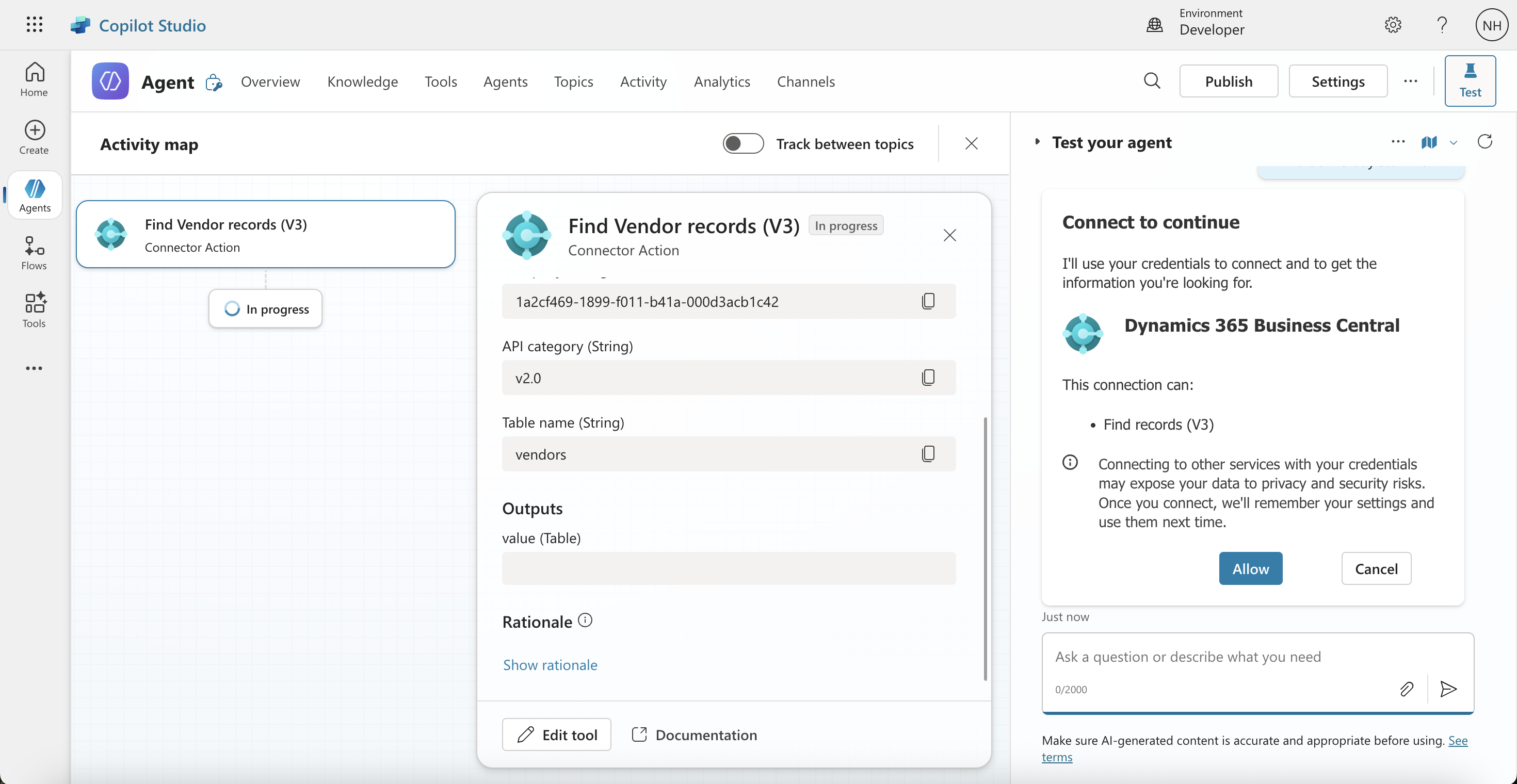1517x784 pixels.
Task: Copy the v2.0 API category value
Action: [x=928, y=377]
